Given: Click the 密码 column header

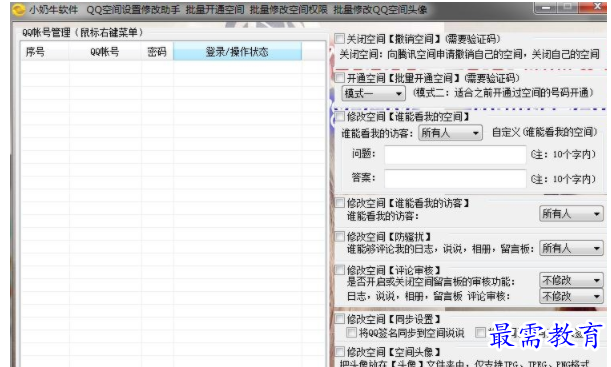Looking at the screenshot, I should point(157,51).
